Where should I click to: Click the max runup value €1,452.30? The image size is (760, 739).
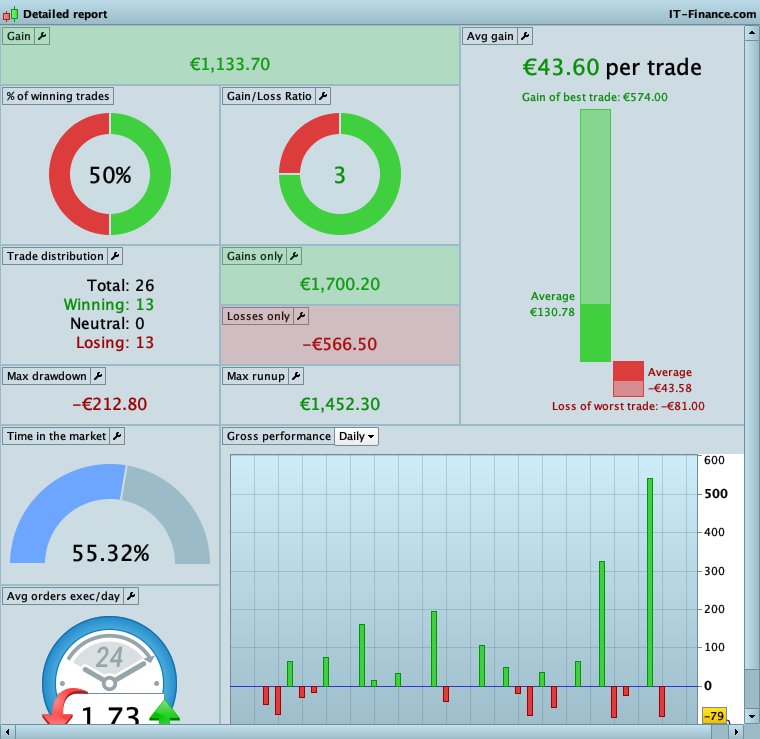[340, 404]
